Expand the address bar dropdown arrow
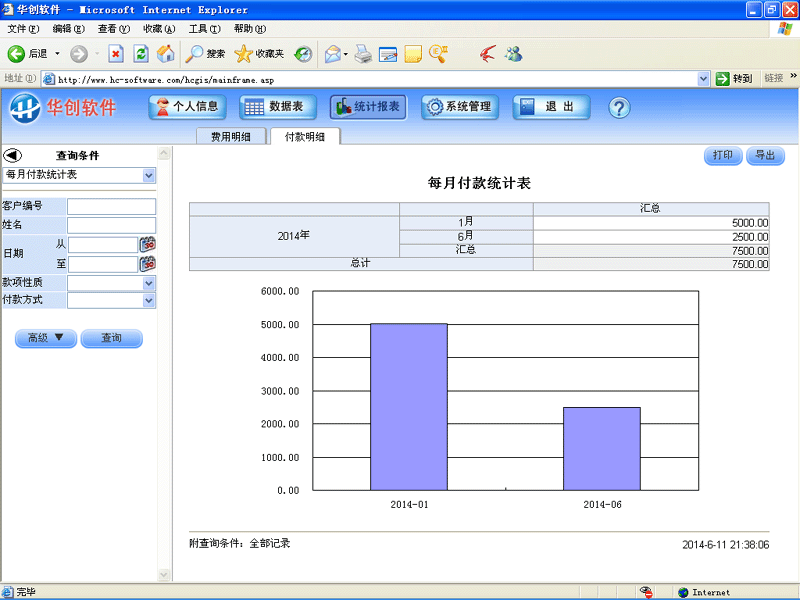This screenshot has height=600, width=800. pos(704,79)
